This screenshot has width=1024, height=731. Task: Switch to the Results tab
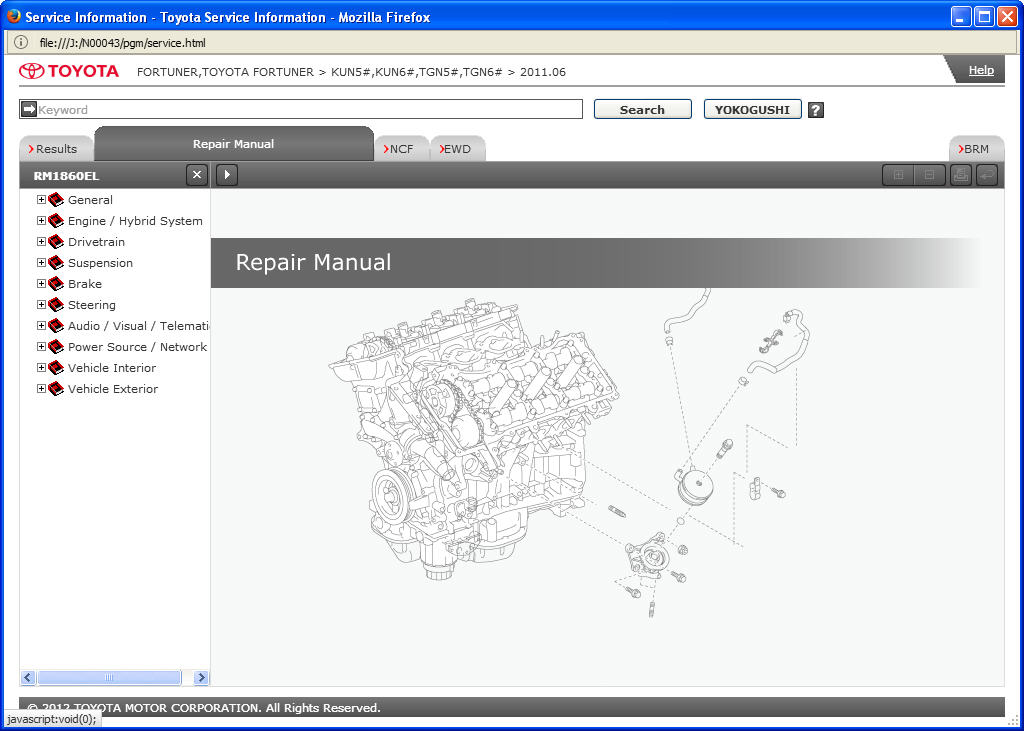pos(56,149)
